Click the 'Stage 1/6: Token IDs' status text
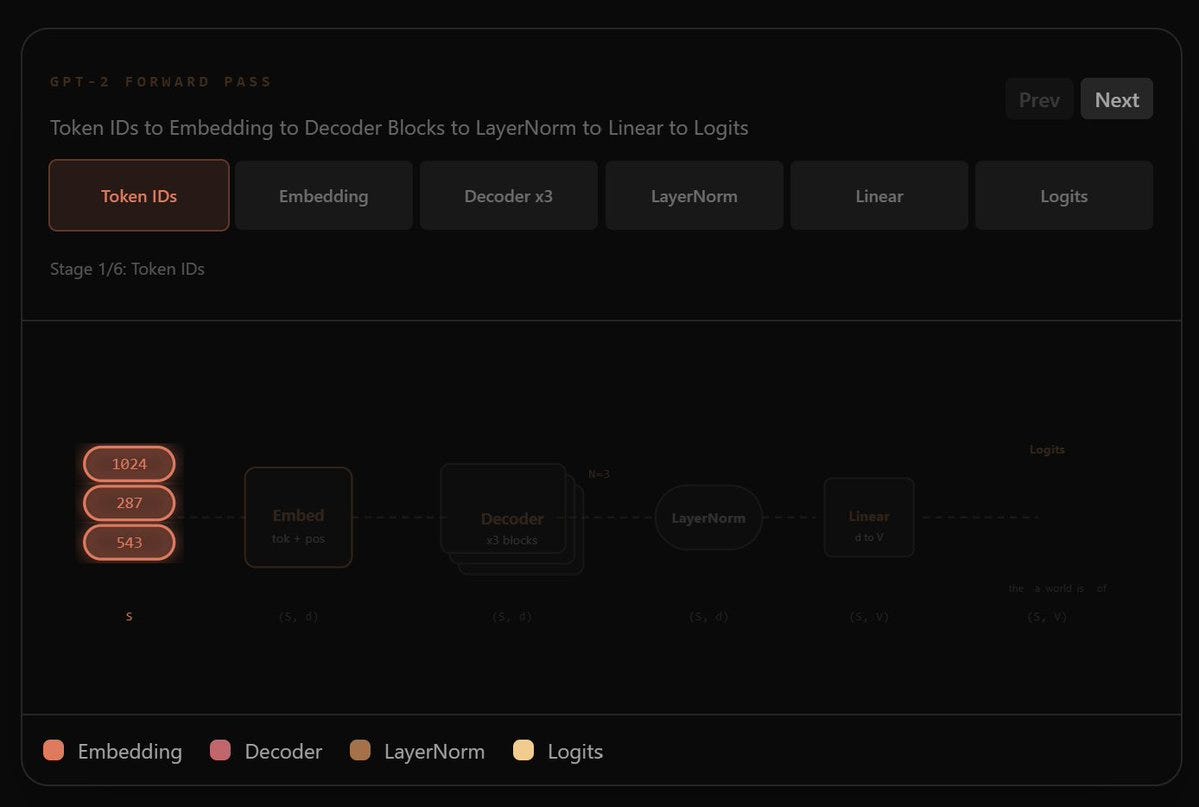The width and height of the screenshot is (1199, 807). click(127, 268)
